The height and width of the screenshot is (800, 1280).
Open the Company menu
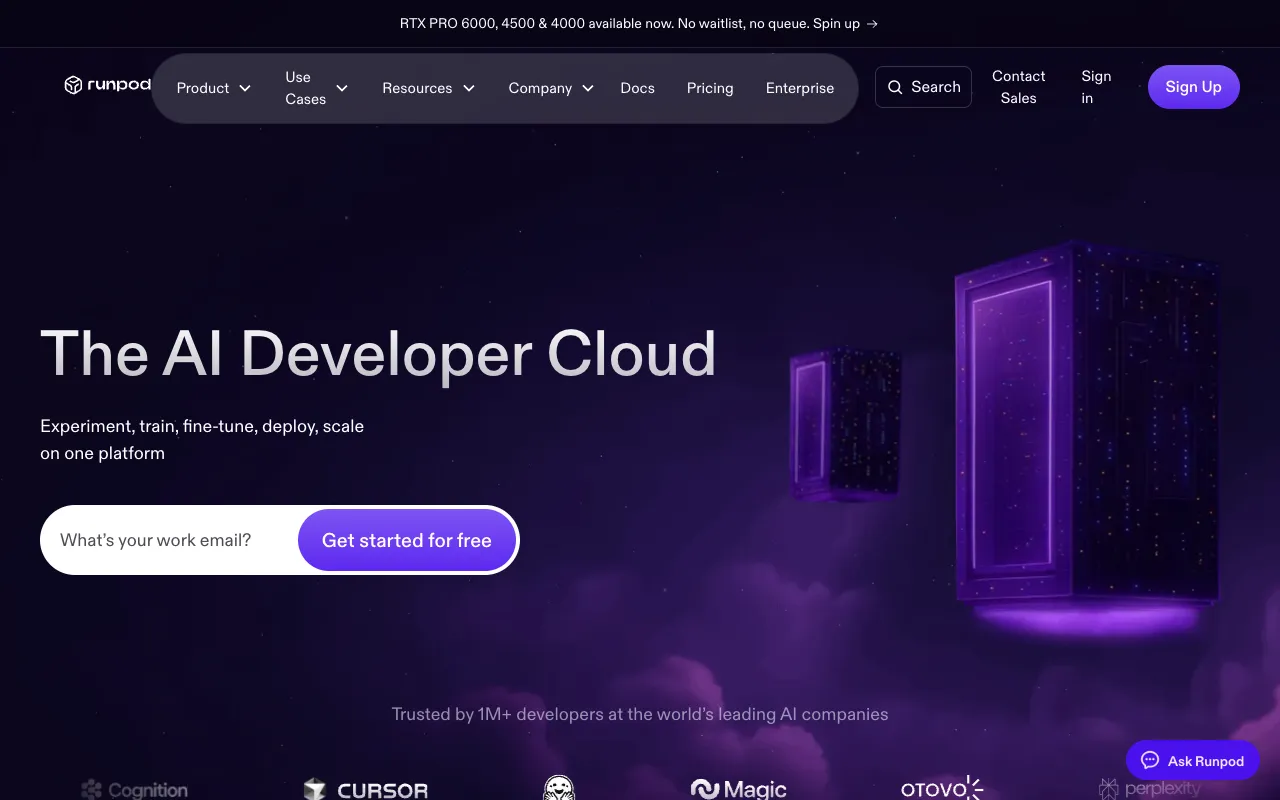(x=551, y=88)
